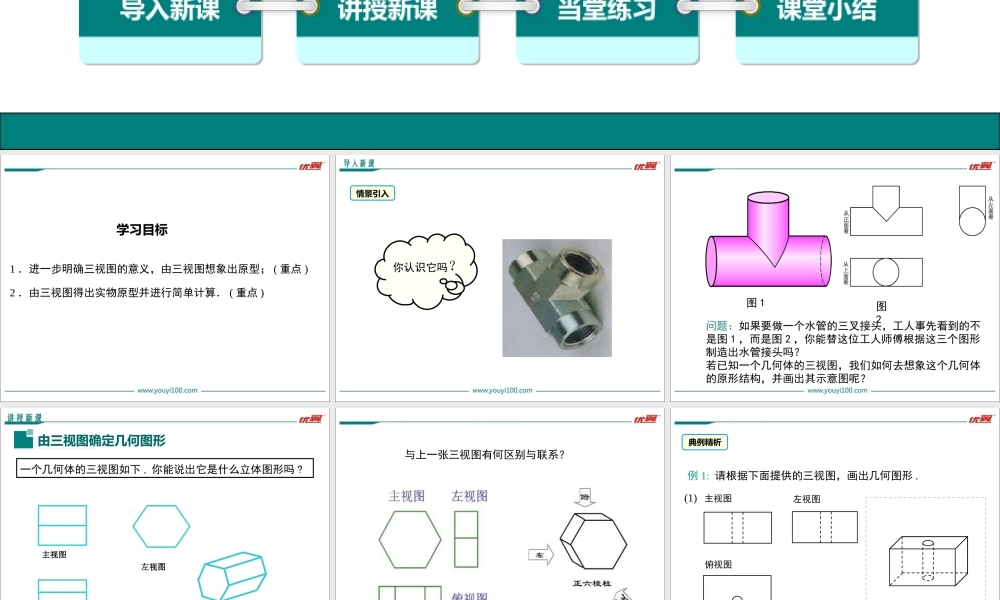Click the 俯 down arrow above the prism
This screenshot has width=1000, height=600.
tap(584, 497)
